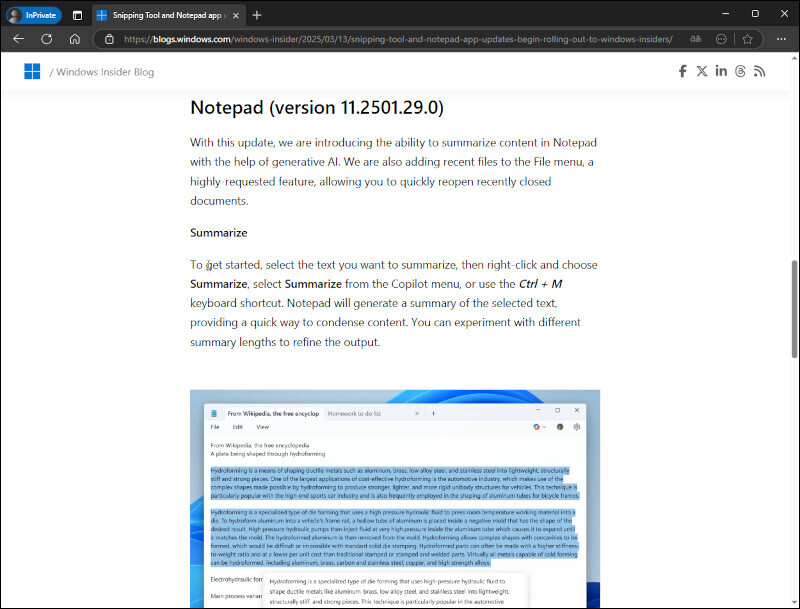The height and width of the screenshot is (609, 800).
Task: Click the page vertical scrollbar thumb
Action: click(x=794, y=309)
